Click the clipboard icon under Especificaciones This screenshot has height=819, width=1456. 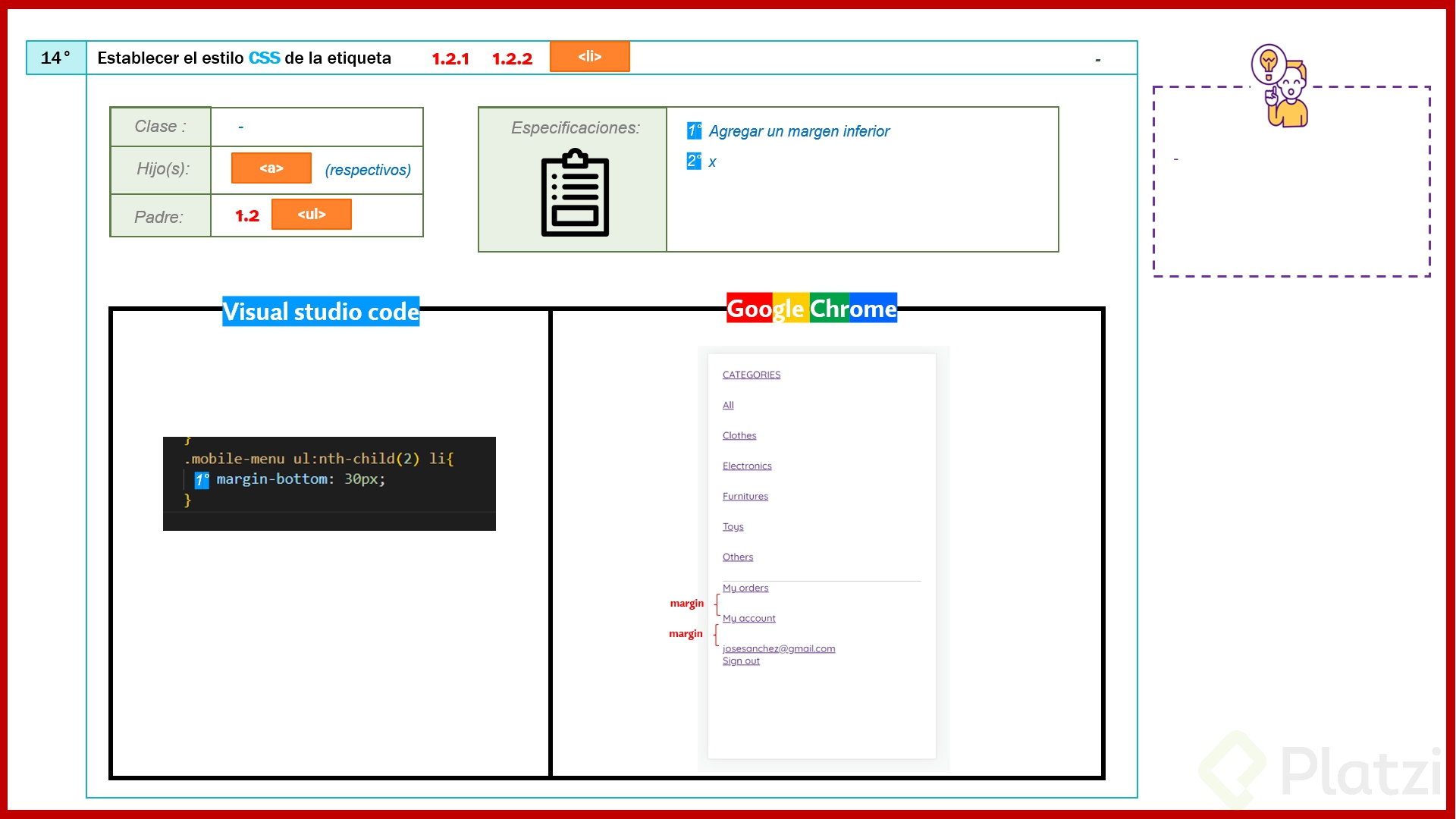574,192
